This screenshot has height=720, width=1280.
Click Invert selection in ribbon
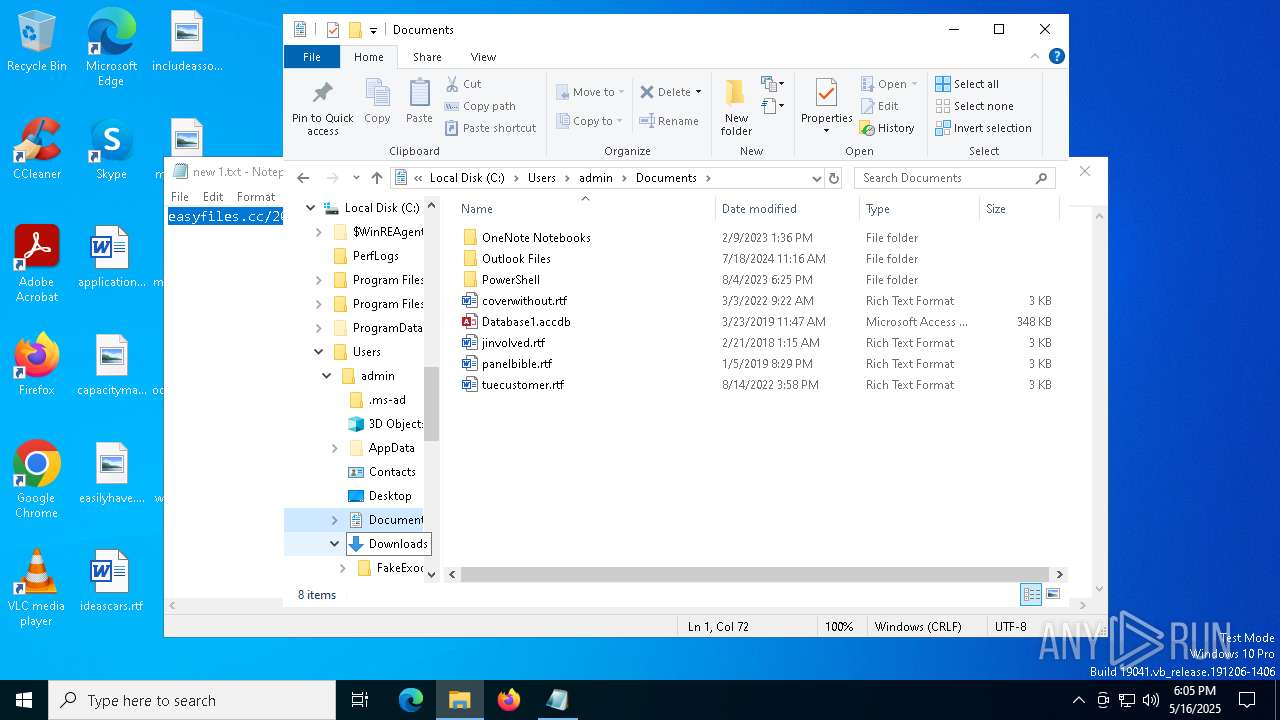pyautogui.click(x=983, y=128)
